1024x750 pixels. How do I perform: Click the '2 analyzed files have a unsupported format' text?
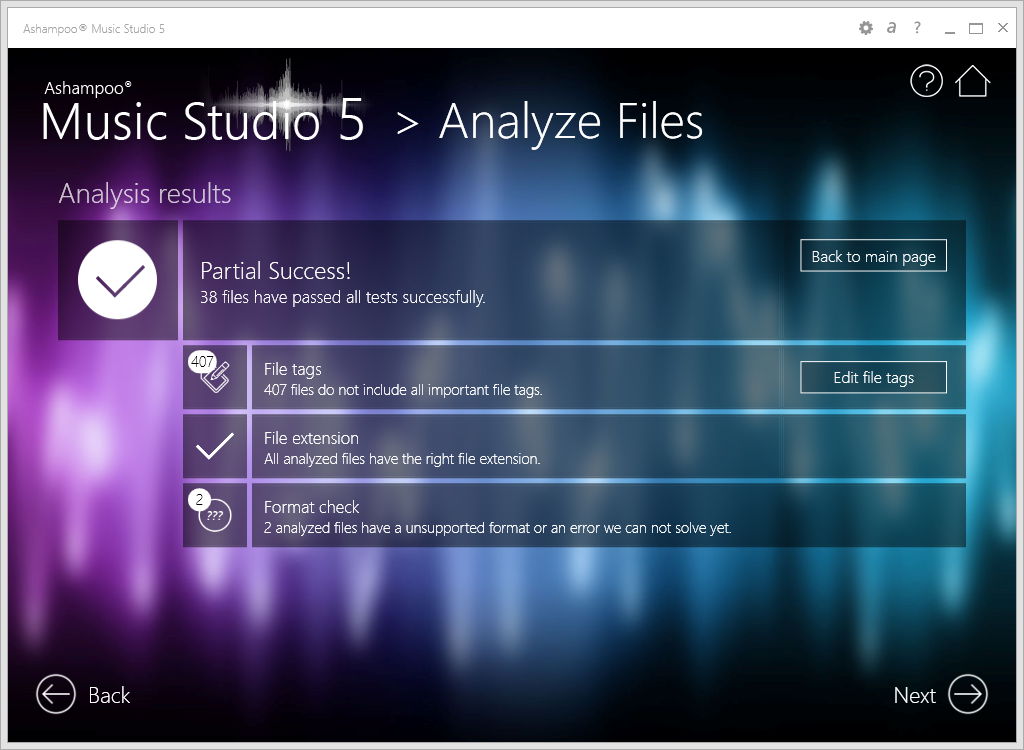pyautogui.click(x=497, y=528)
